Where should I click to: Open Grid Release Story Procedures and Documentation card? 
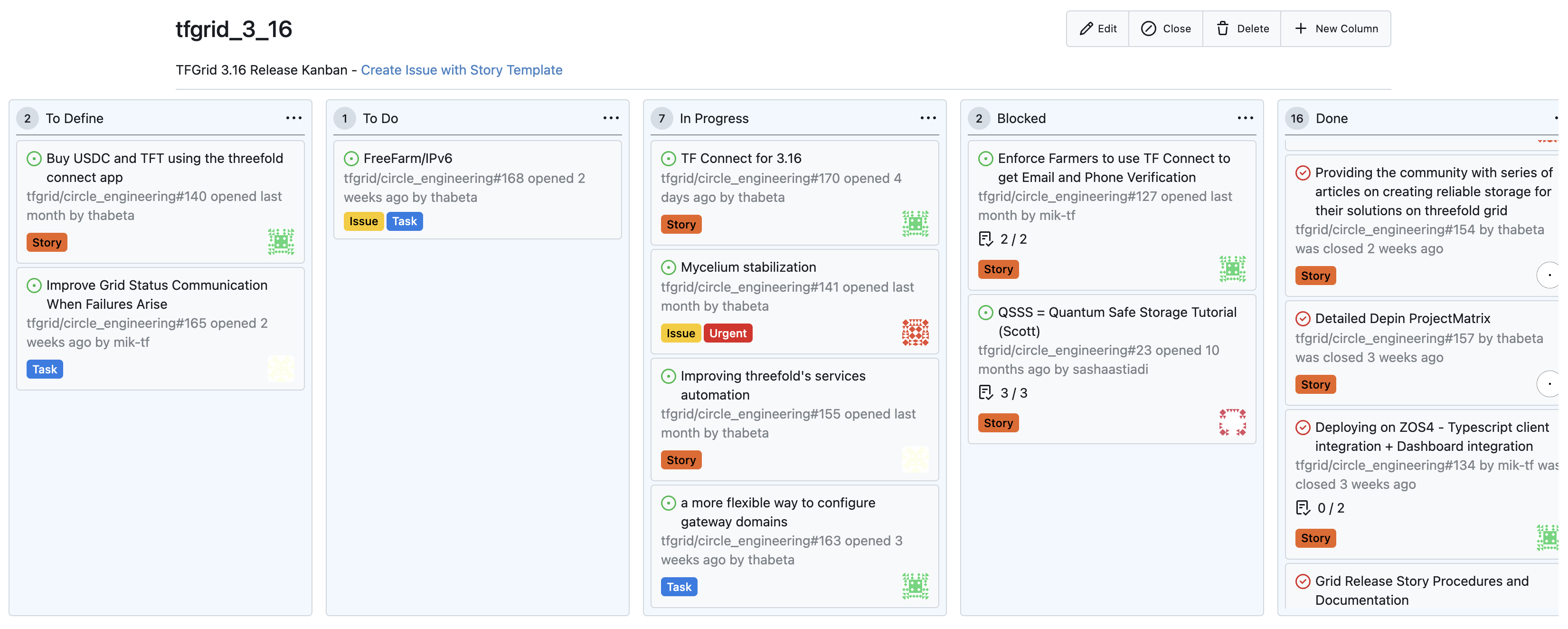pos(1421,591)
